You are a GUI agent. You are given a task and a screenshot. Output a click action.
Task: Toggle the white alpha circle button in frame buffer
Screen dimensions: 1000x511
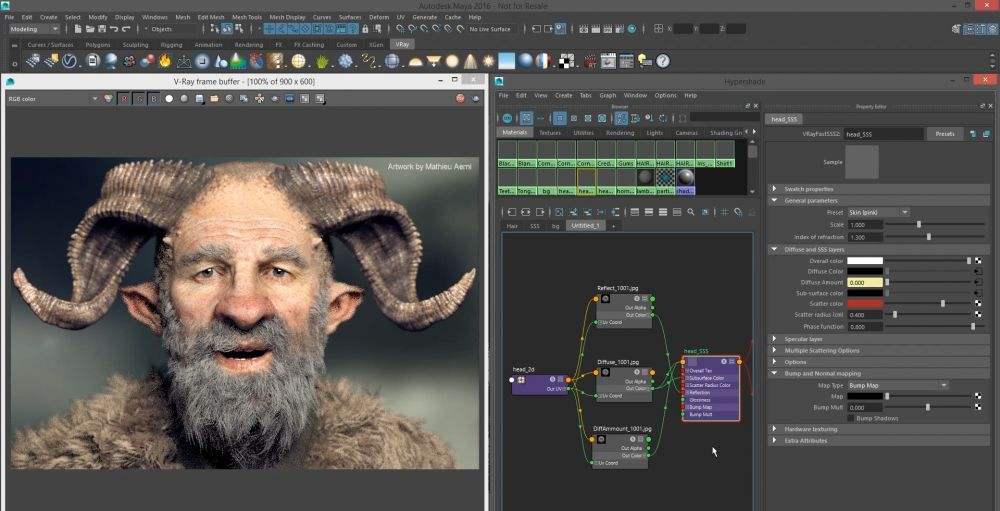(169, 99)
